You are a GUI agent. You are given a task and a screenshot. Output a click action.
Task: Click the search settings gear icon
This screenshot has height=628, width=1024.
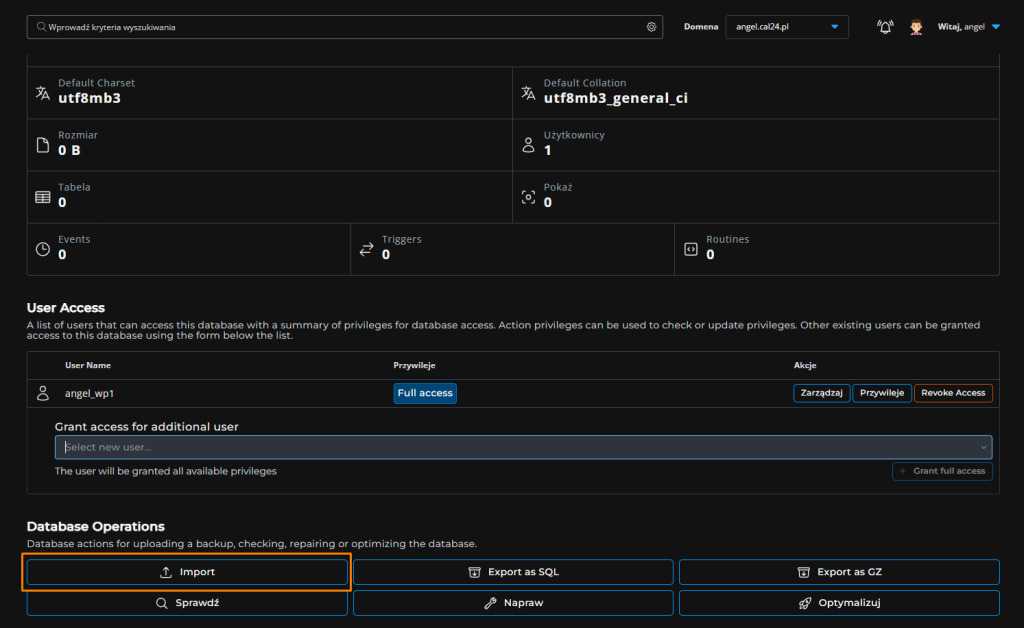click(x=651, y=27)
